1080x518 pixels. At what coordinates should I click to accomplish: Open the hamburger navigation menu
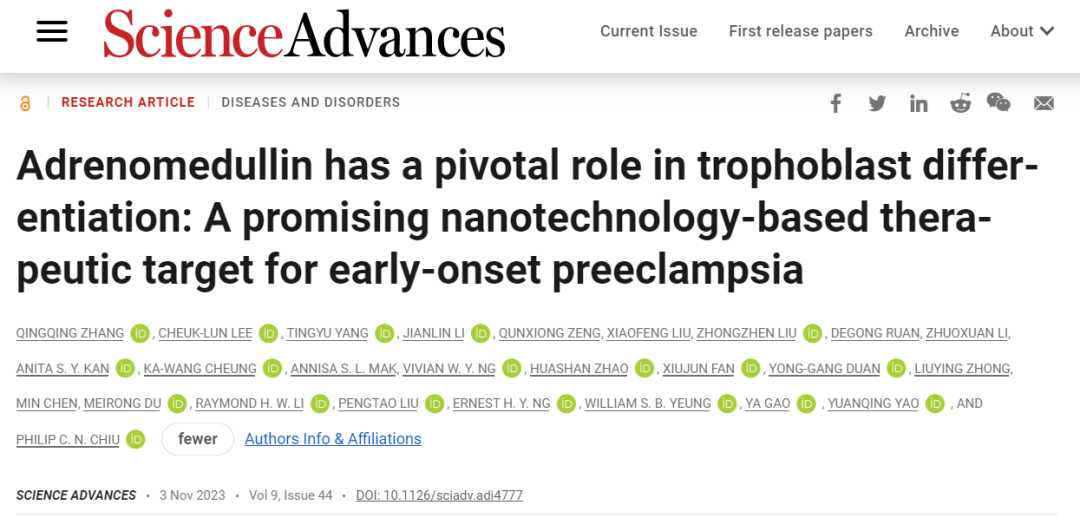coord(52,31)
